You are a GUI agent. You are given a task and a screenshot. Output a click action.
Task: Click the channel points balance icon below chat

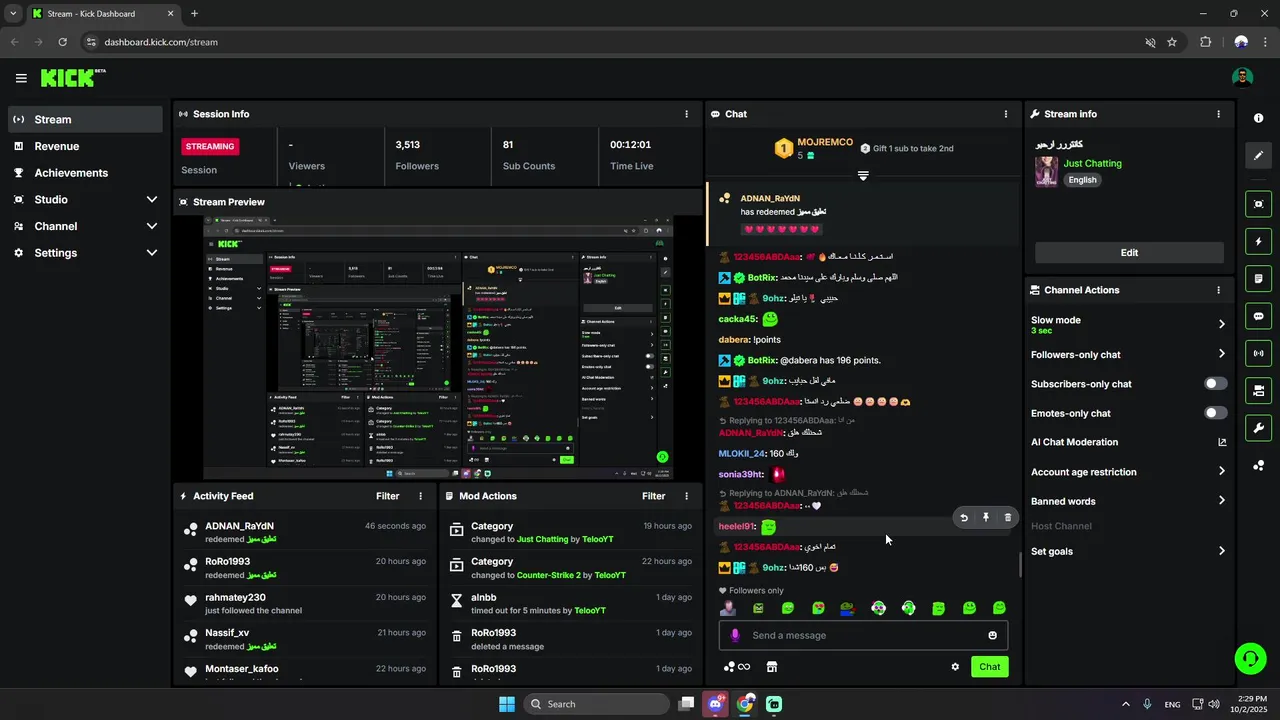(736, 667)
